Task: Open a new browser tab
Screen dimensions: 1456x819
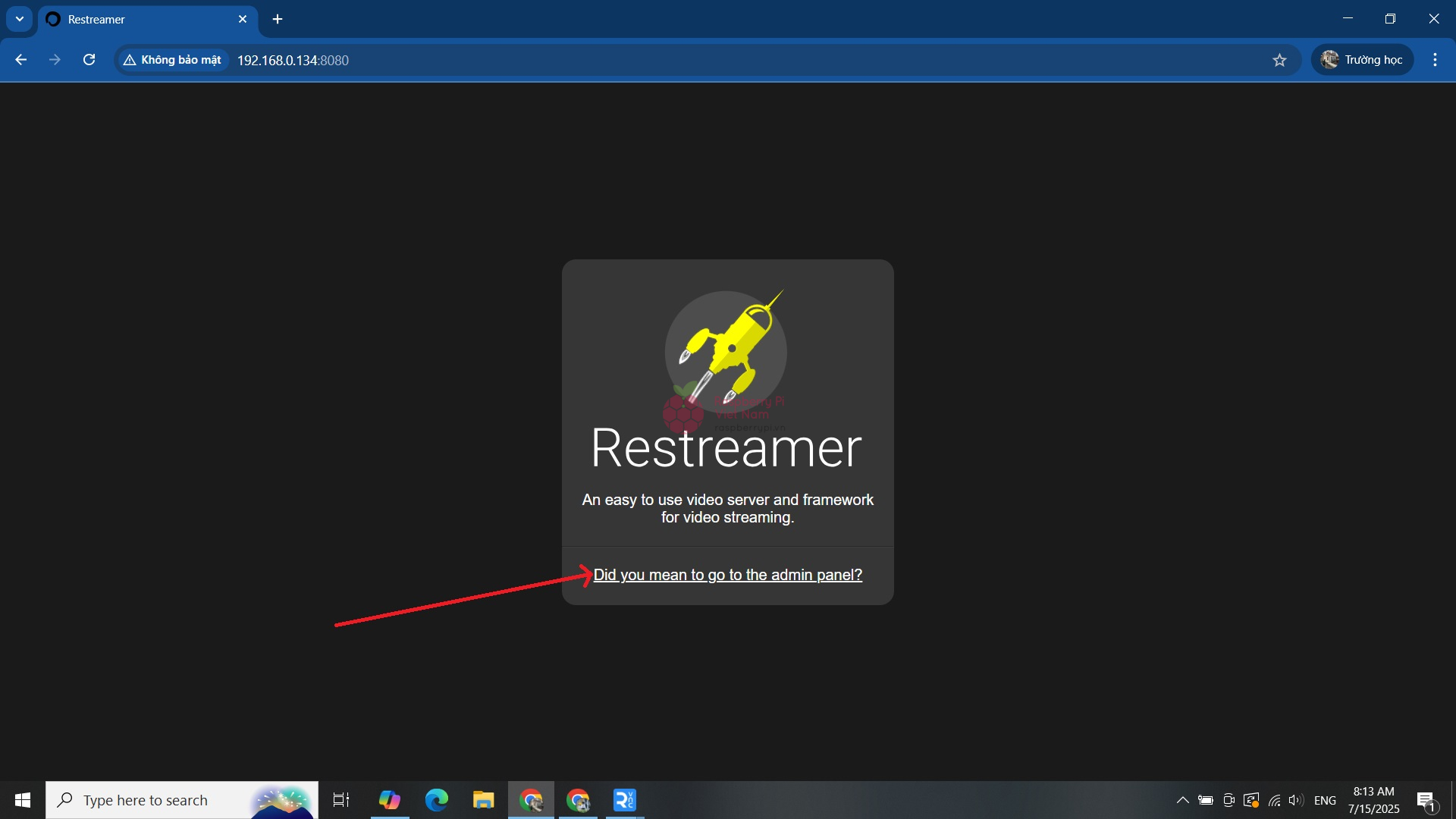Action: [x=278, y=19]
